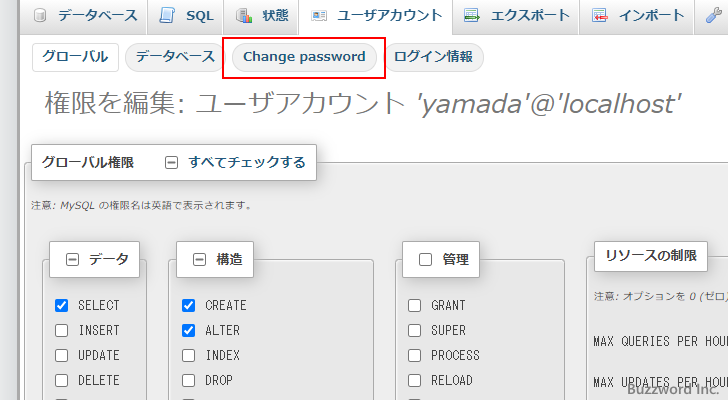Check the UPDATE privilege
The image size is (728, 400).
click(61, 355)
